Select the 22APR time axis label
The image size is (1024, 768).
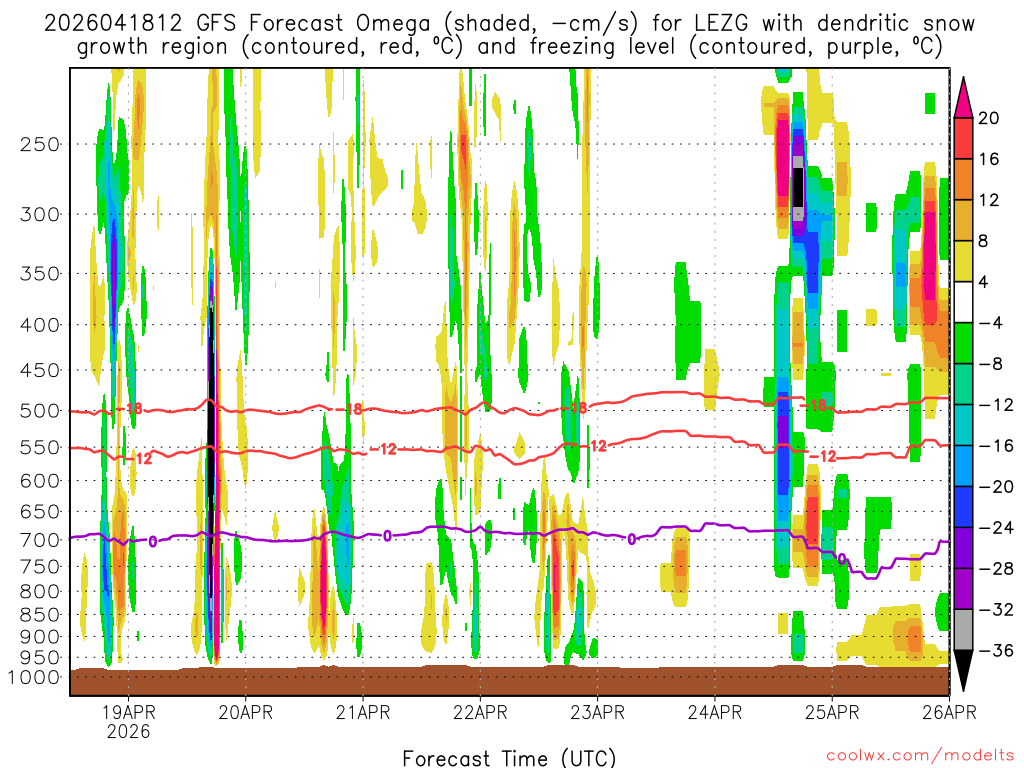point(480,712)
